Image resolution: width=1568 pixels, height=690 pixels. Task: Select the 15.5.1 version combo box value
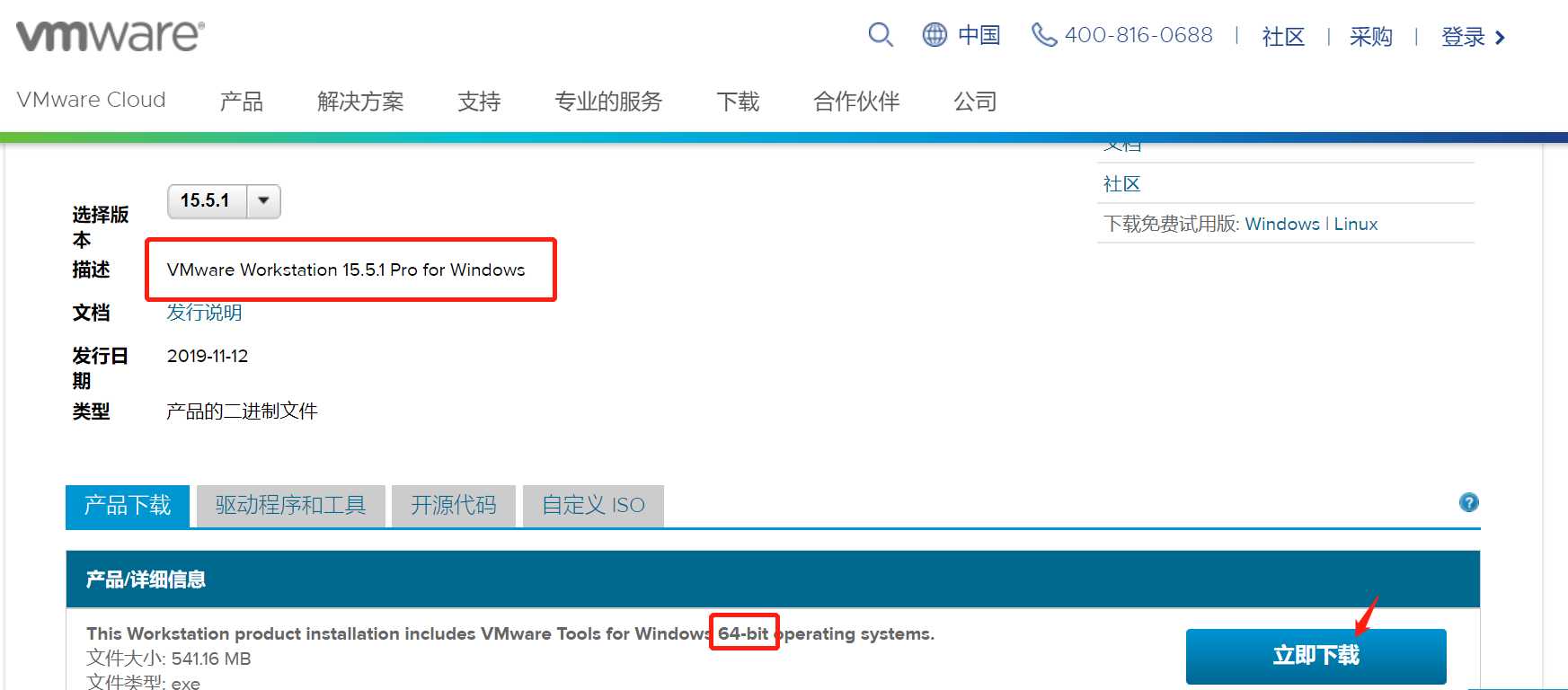207,200
